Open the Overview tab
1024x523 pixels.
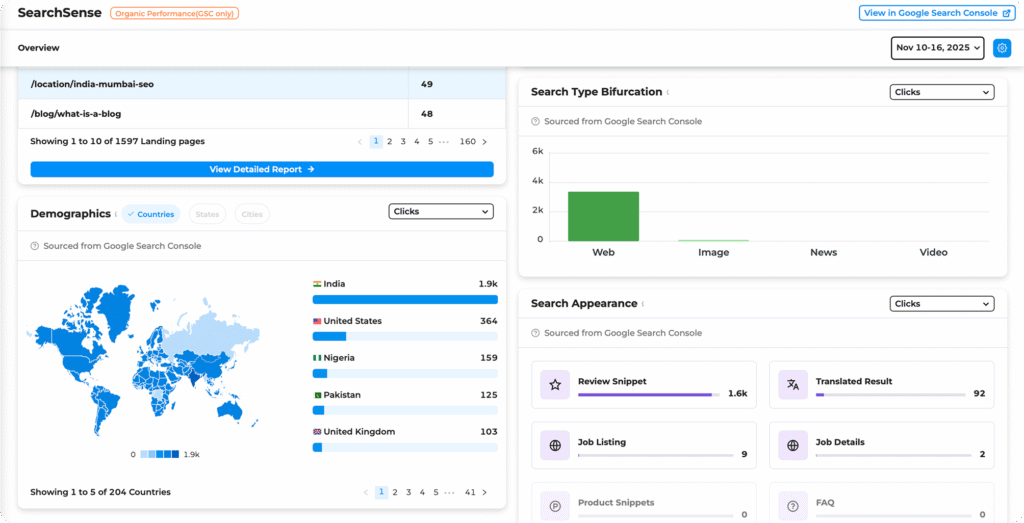coord(39,48)
